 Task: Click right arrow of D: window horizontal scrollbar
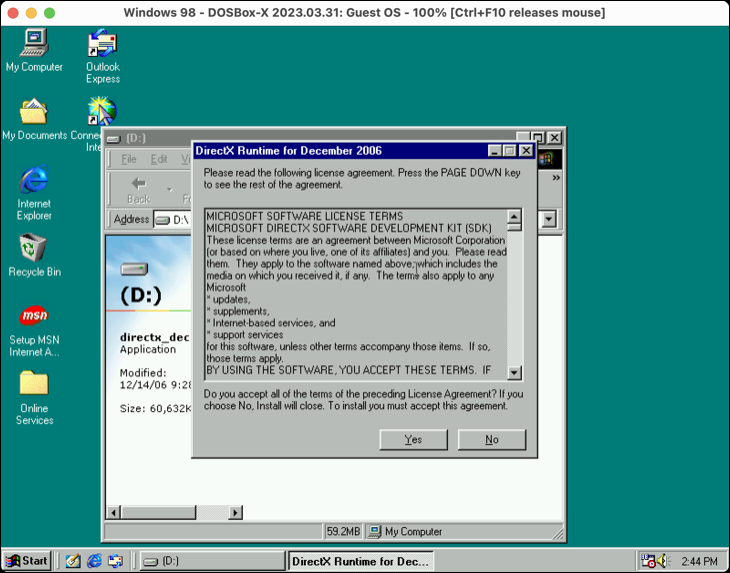click(x=236, y=512)
